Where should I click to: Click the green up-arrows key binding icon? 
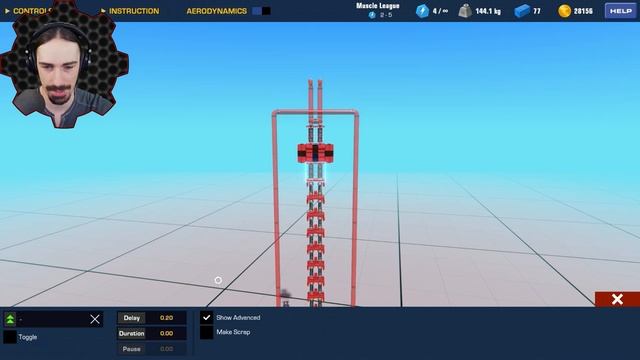10,319
